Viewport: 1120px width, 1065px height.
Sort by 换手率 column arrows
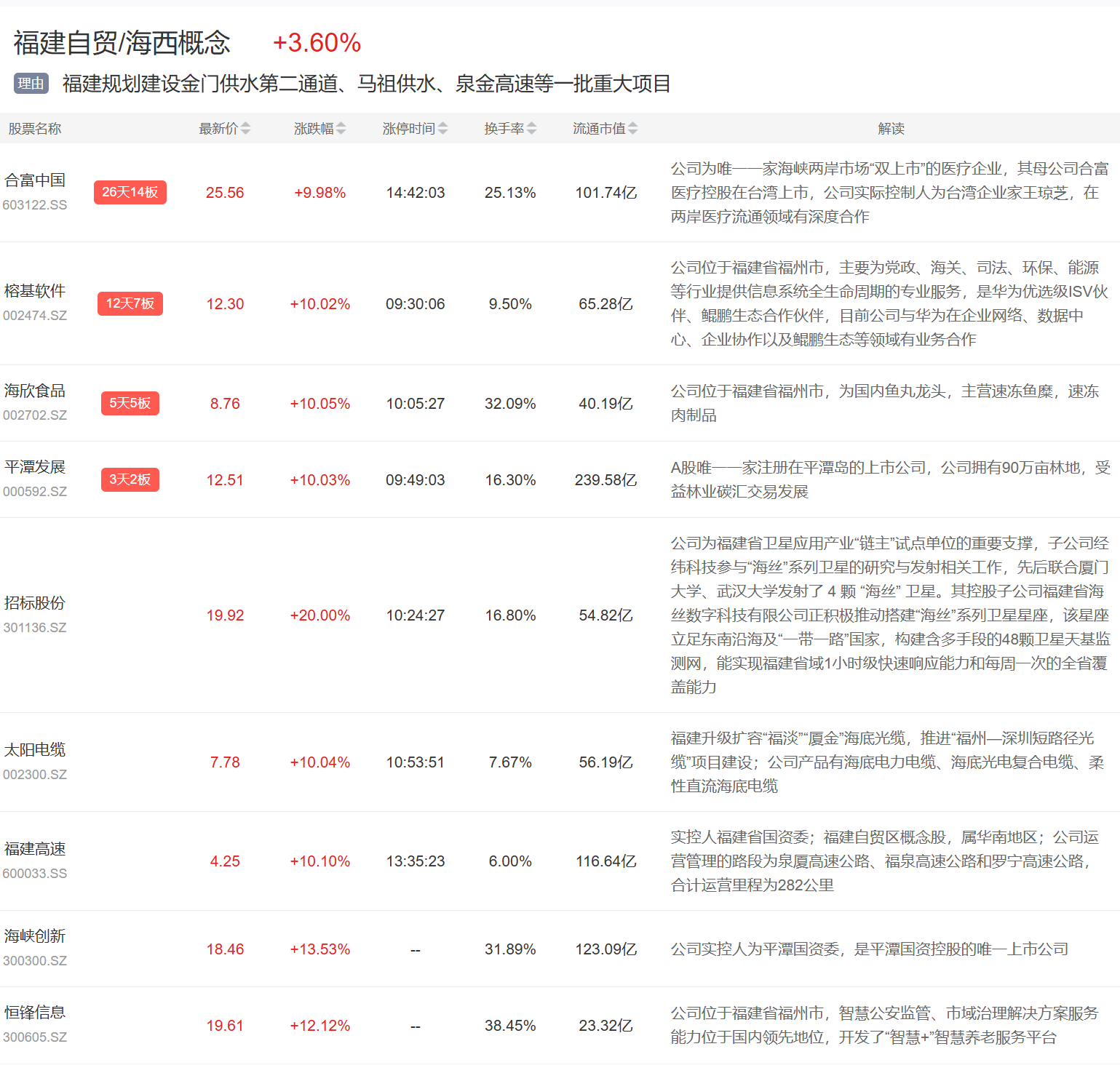click(531, 129)
